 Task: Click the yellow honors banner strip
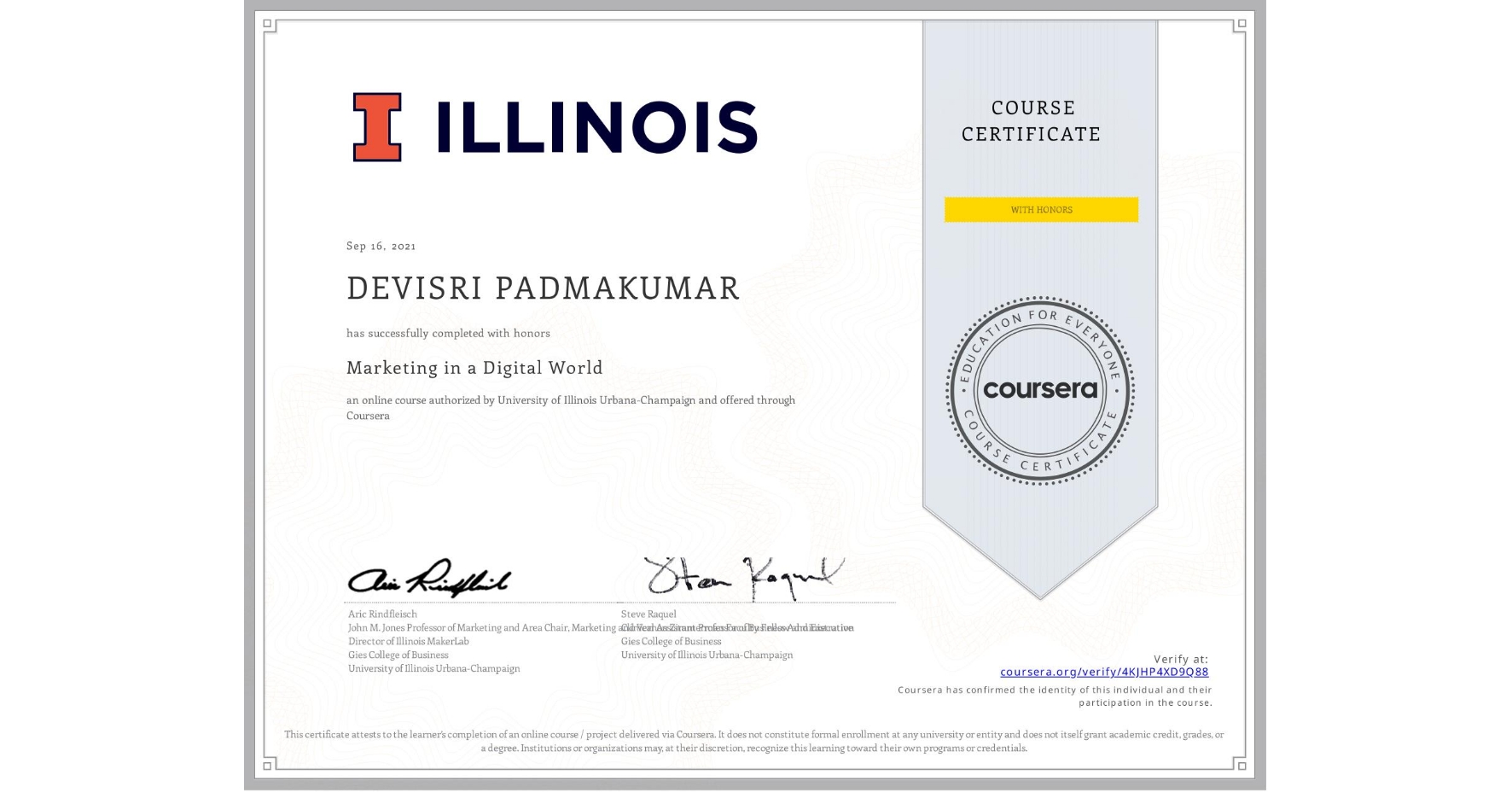[1040, 210]
